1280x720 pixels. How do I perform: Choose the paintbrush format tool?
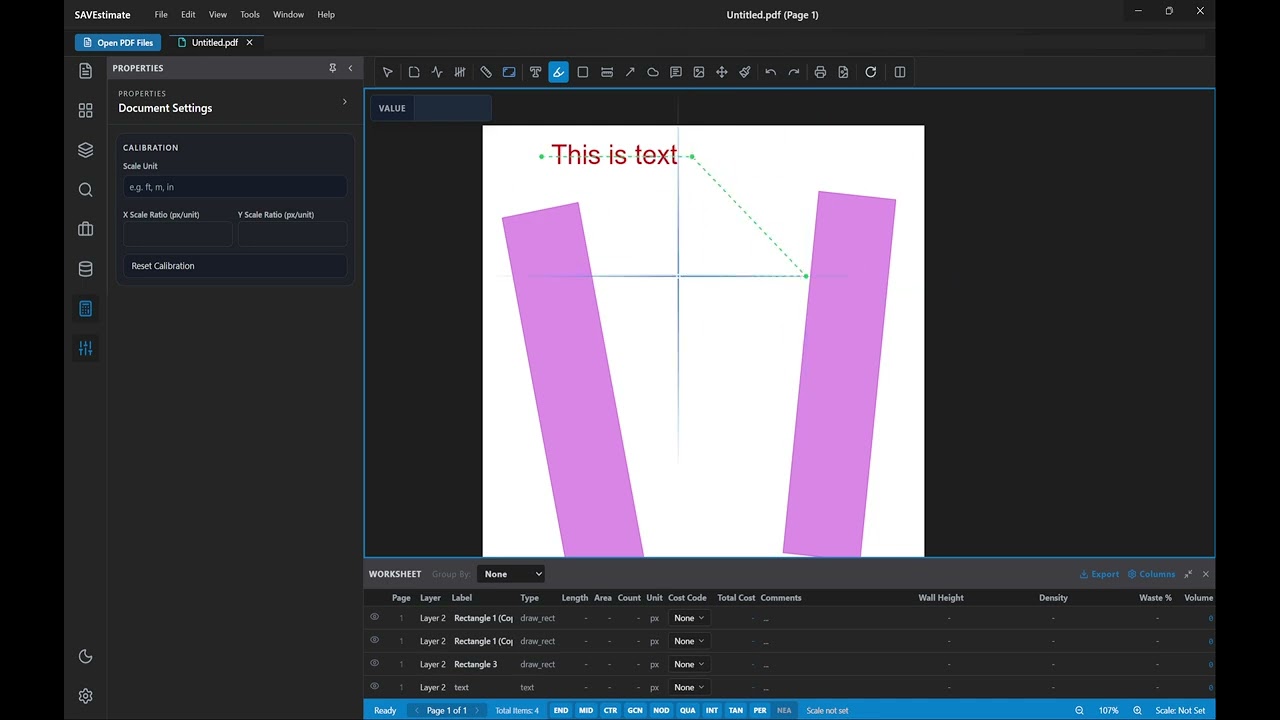pyautogui.click(x=745, y=72)
